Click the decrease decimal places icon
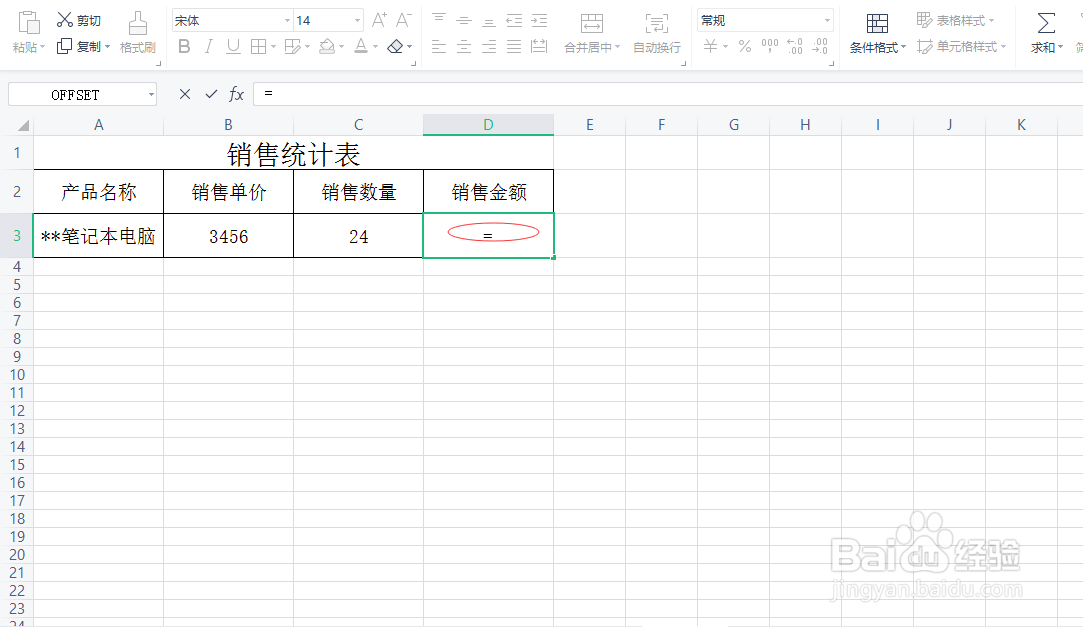The width and height of the screenshot is (1083, 627). tap(820, 46)
